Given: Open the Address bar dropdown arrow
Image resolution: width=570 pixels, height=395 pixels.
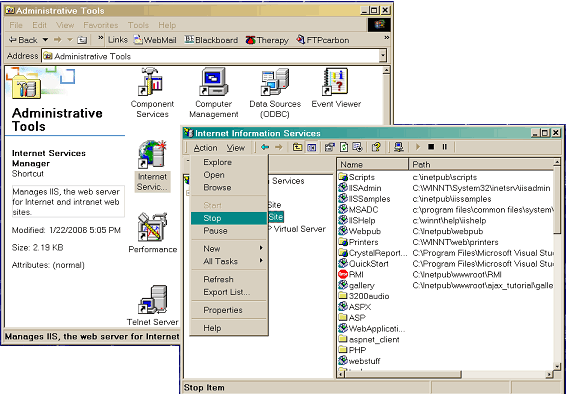Looking at the screenshot, I should pyautogui.click(x=382, y=56).
